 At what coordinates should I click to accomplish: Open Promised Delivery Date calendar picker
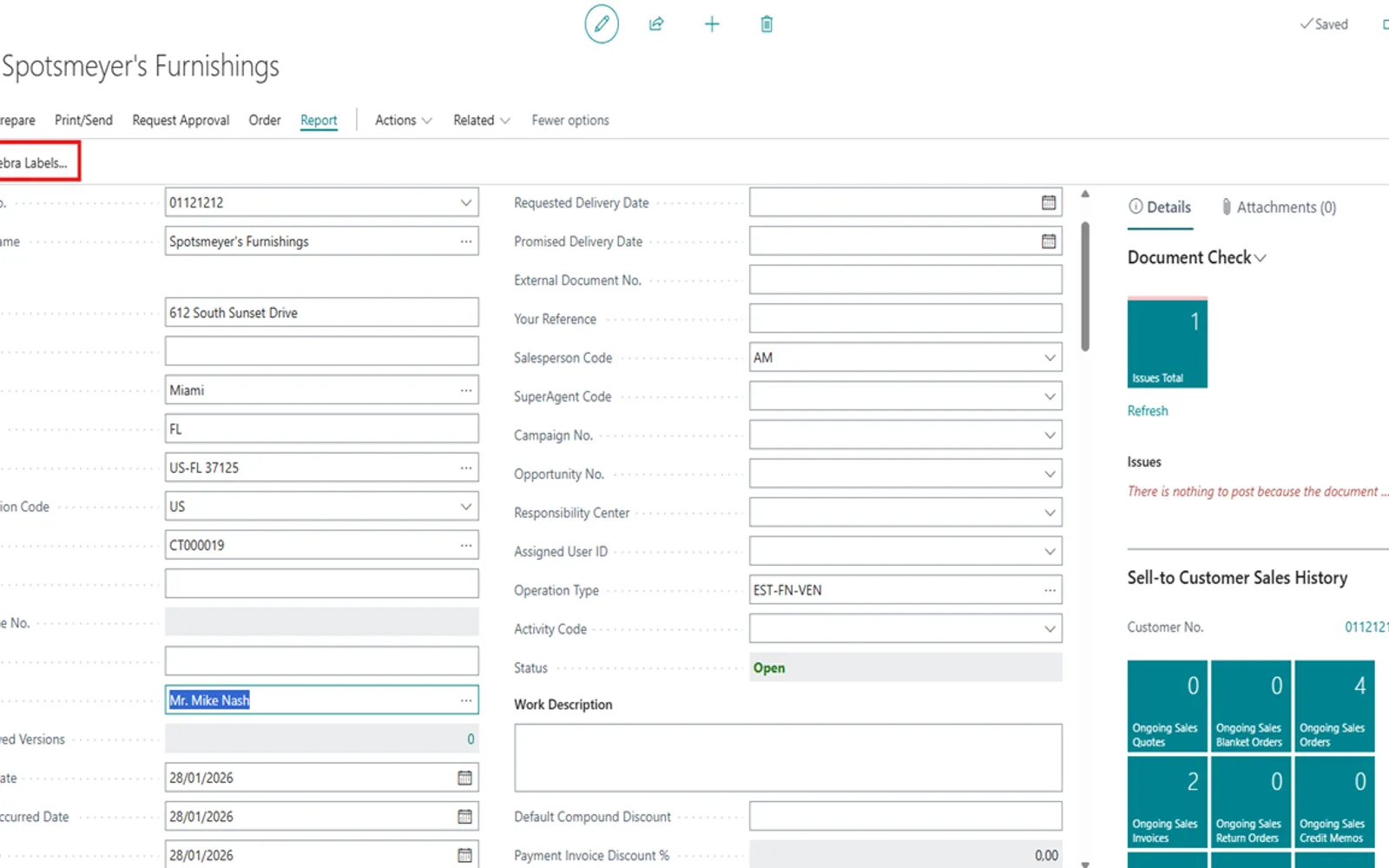click(x=1049, y=241)
